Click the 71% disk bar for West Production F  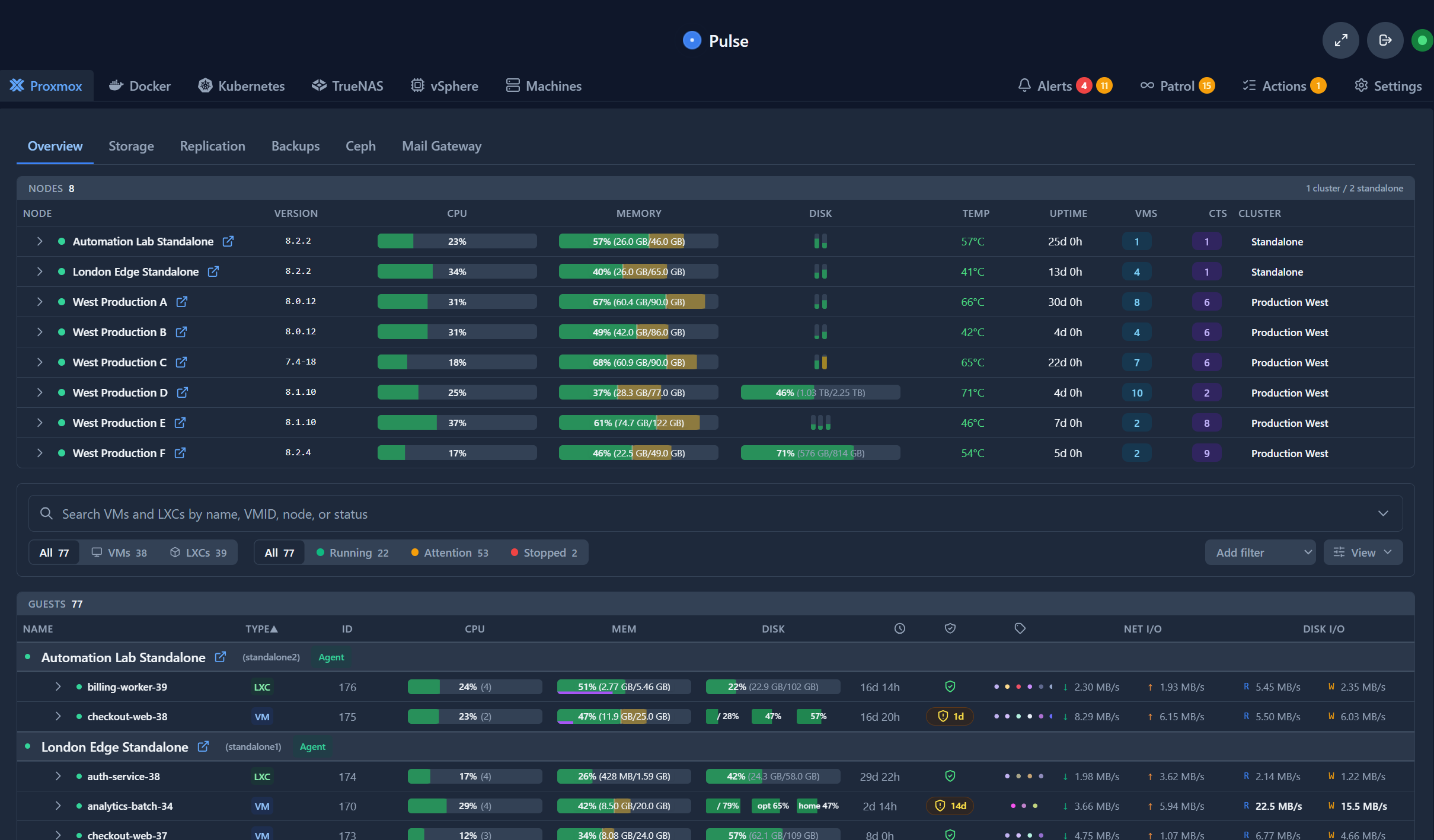click(x=820, y=453)
